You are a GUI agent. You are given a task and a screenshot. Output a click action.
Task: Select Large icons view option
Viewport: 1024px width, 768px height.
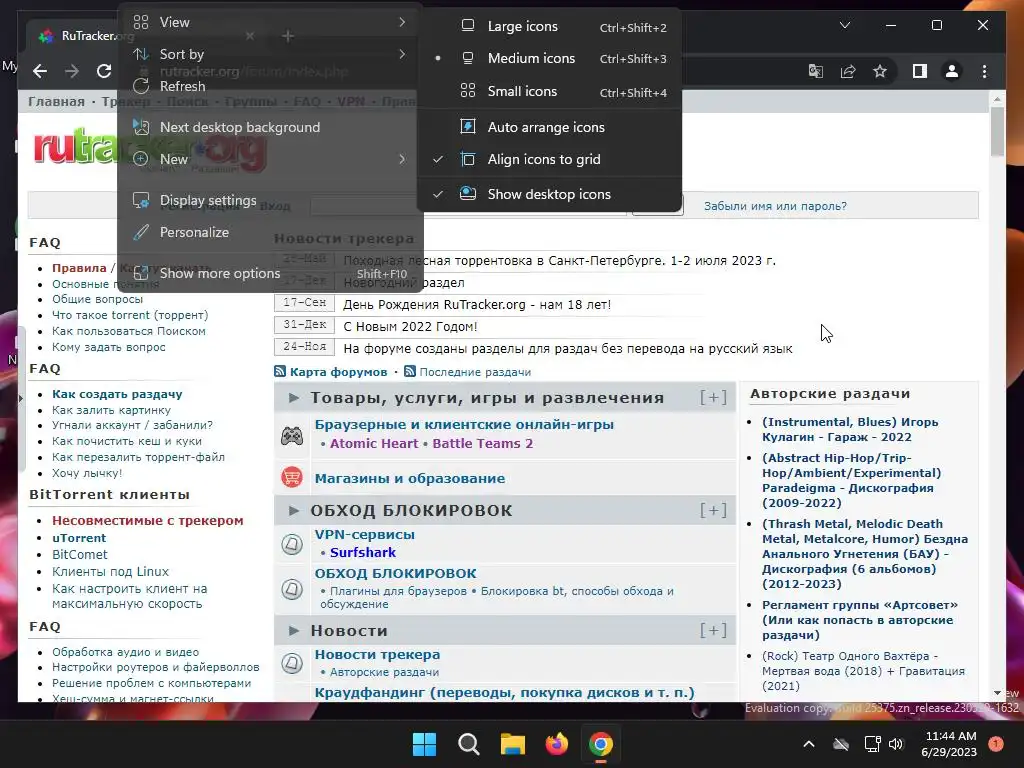550,26
